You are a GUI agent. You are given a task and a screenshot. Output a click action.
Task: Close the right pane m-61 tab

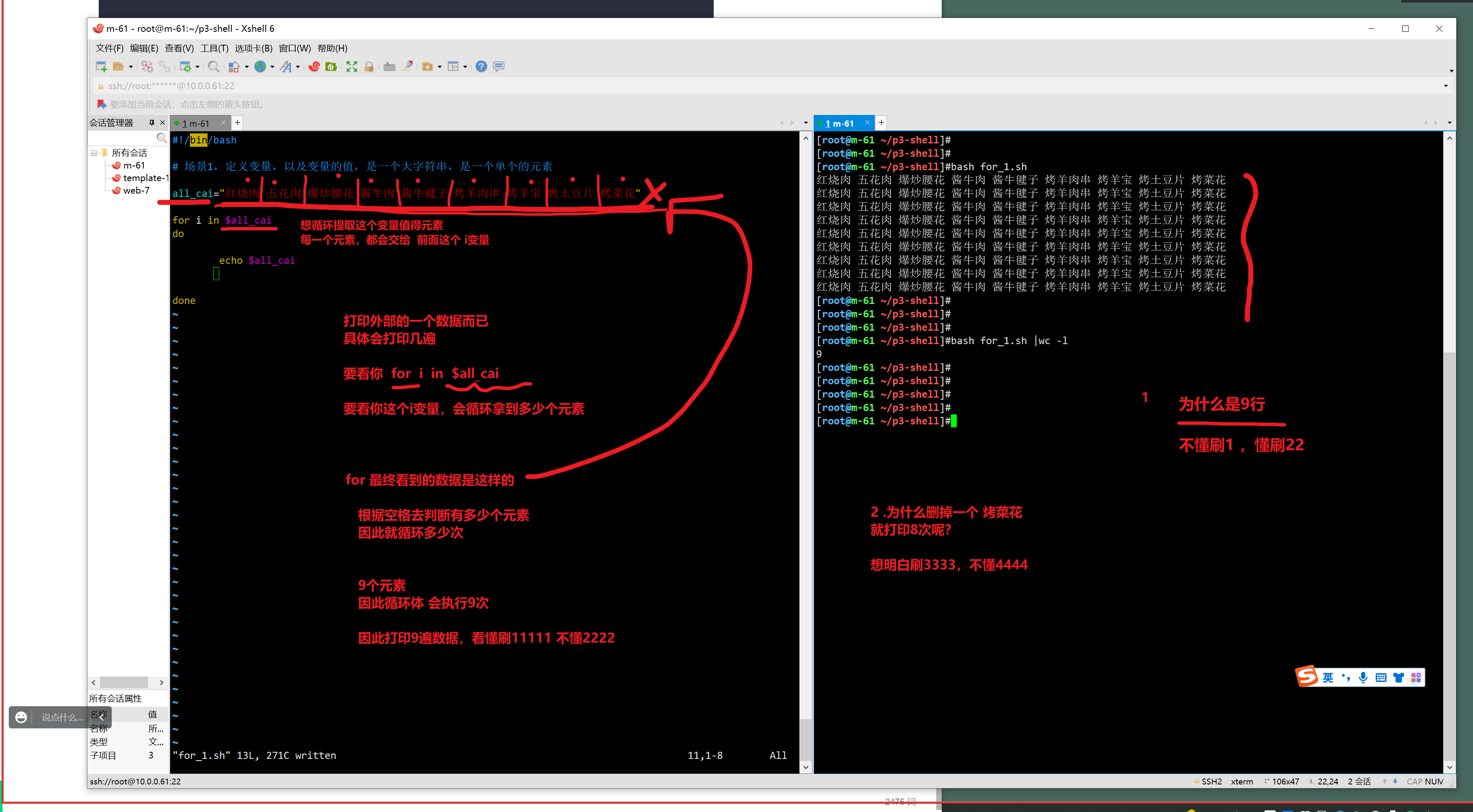(x=867, y=123)
